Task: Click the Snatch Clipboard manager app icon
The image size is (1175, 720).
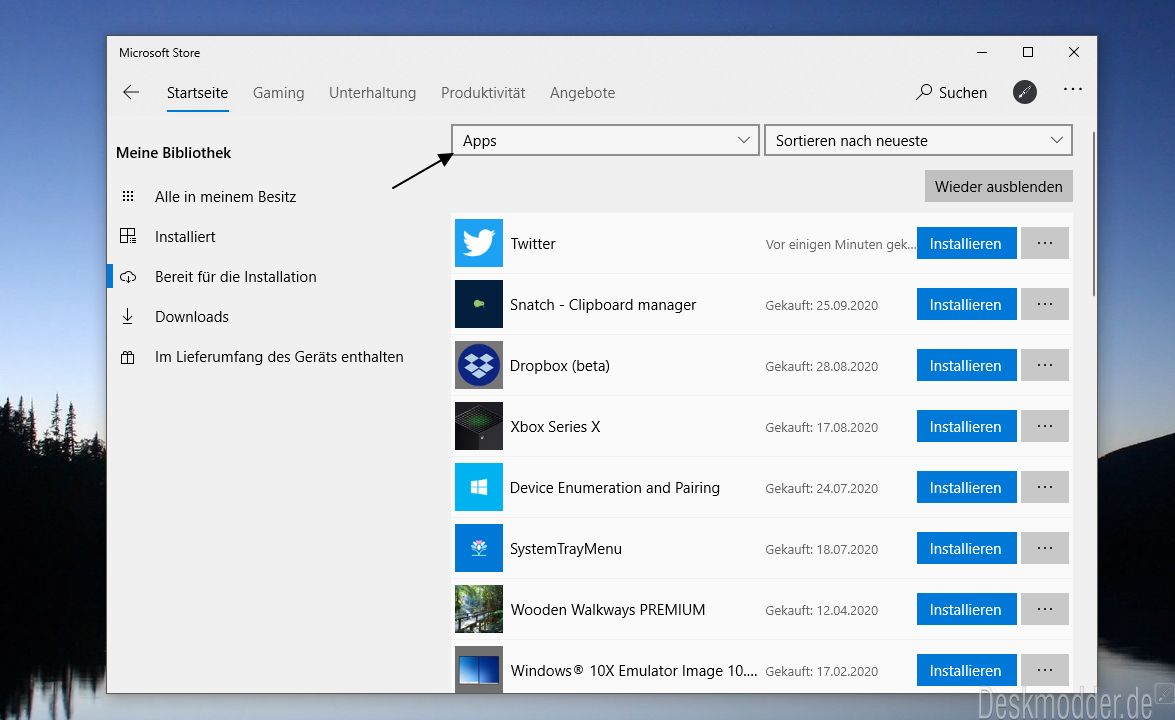Action: click(479, 303)
